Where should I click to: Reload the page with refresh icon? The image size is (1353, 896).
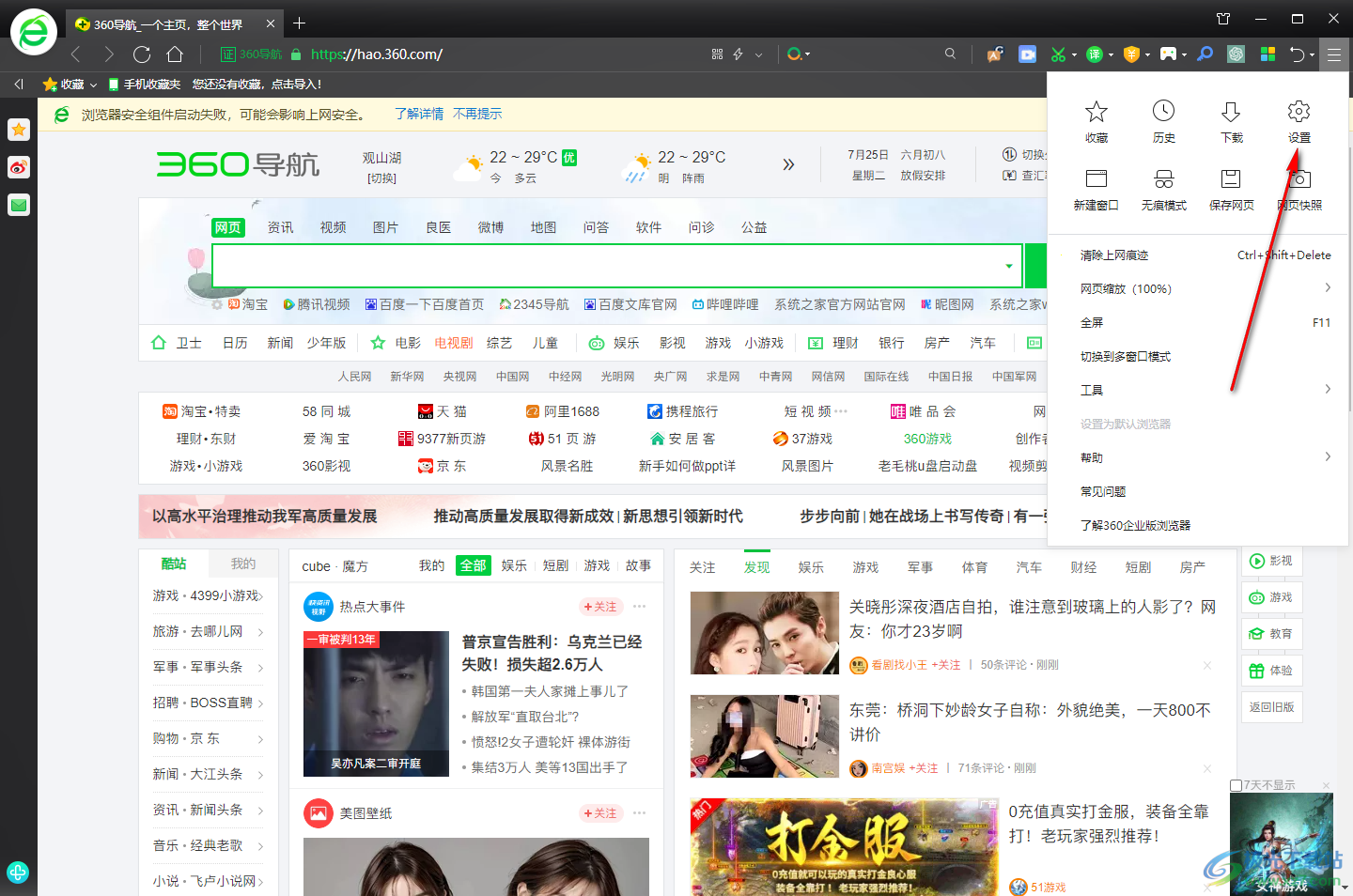[x=142, y=54]
